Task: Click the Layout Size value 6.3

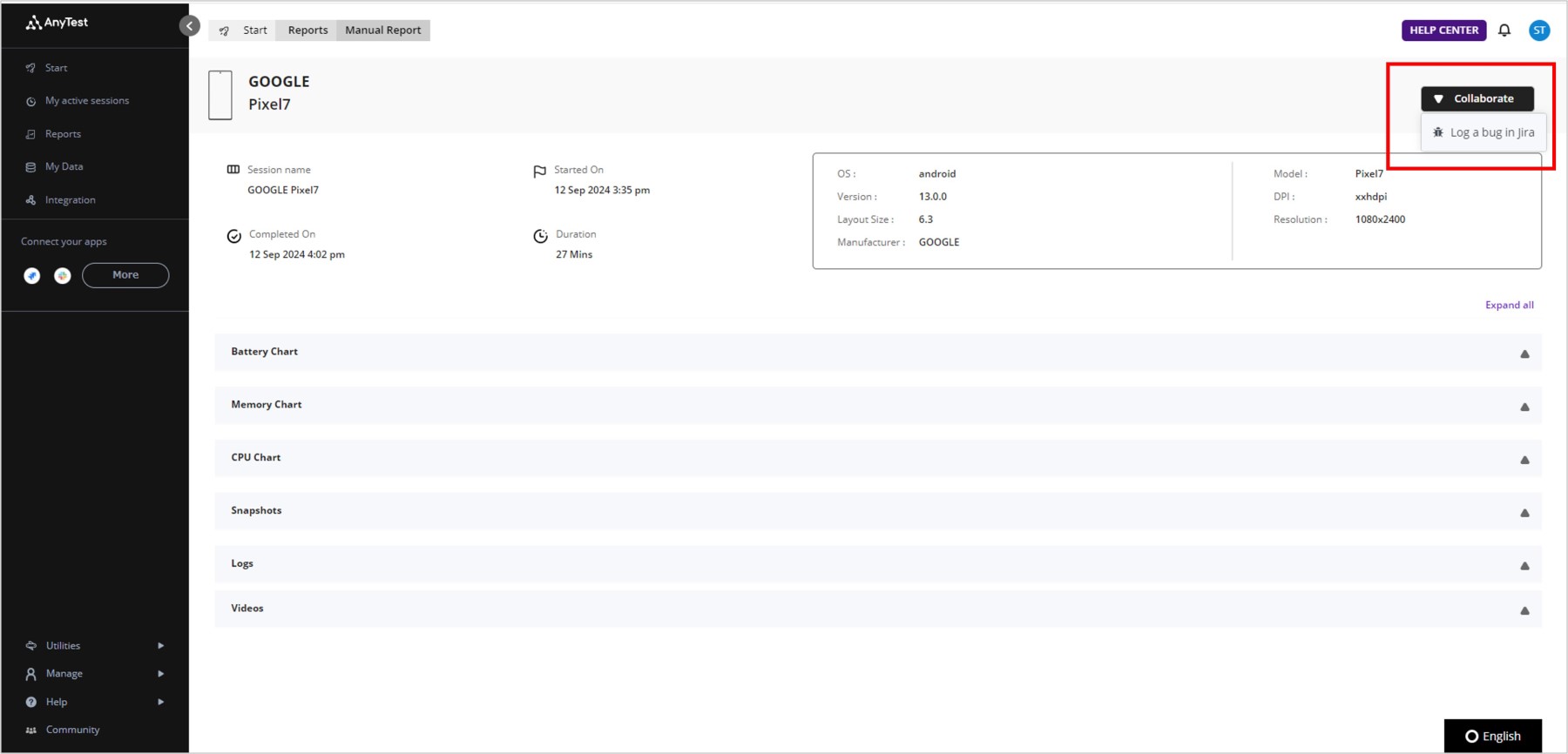Action: click(x=926, y=219)
